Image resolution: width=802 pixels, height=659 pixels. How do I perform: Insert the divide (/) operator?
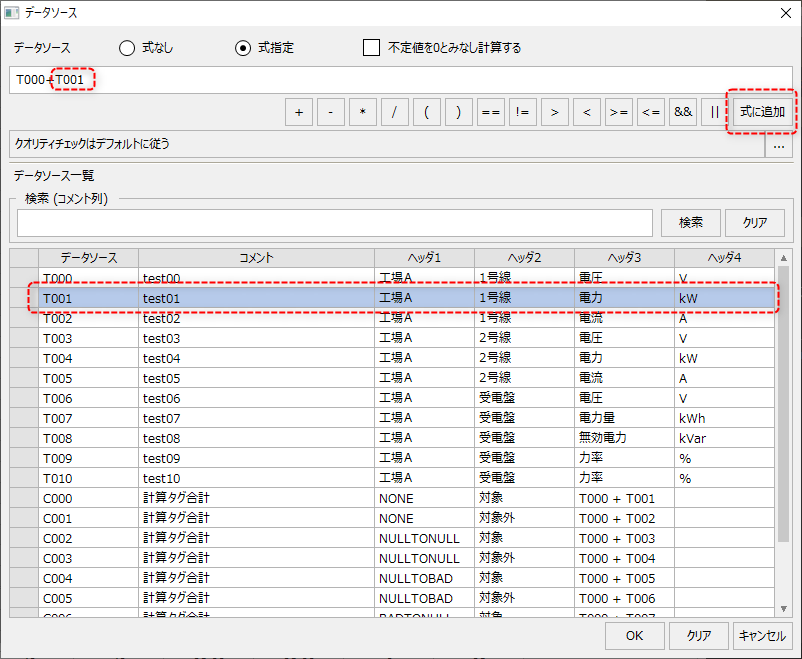coord(394,113)
